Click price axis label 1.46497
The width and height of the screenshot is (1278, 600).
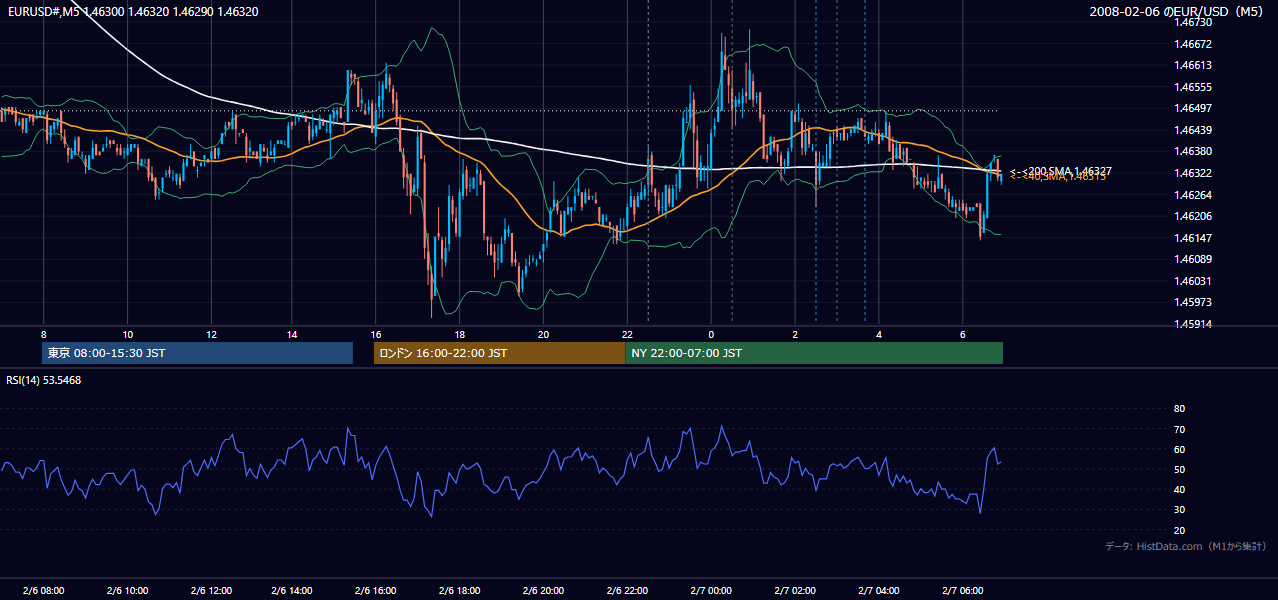(1194, 108)
